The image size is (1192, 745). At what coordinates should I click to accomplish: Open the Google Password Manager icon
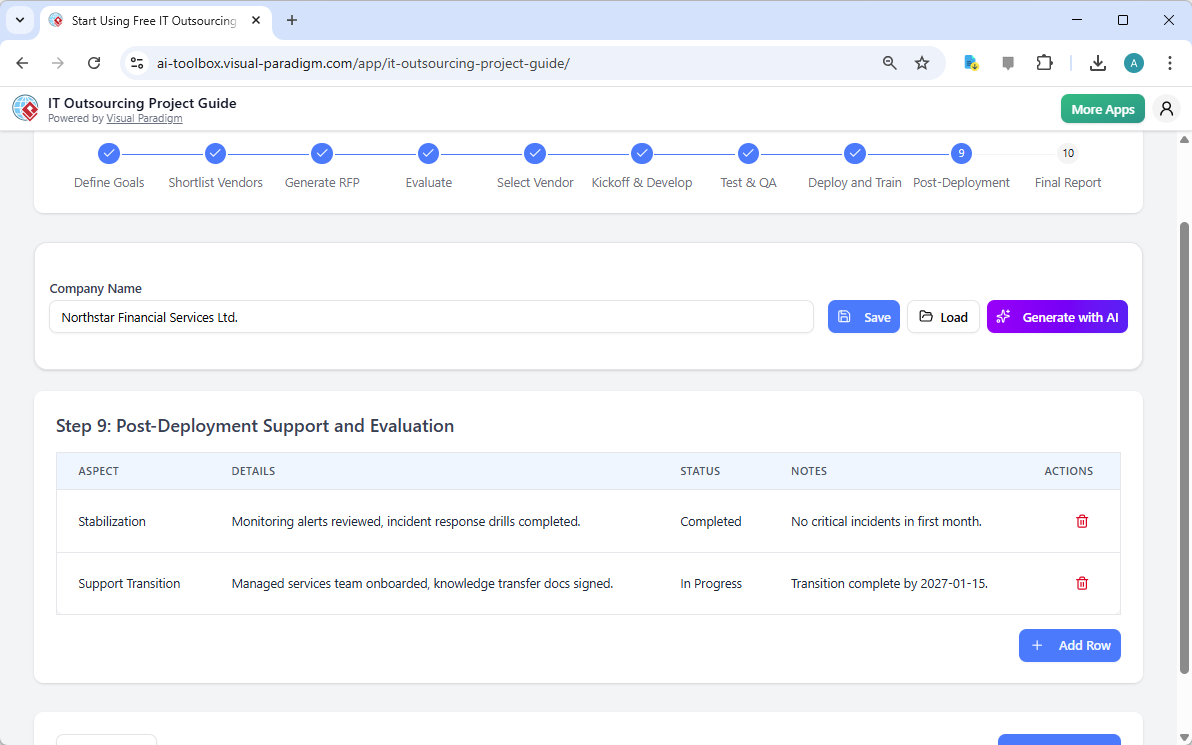click(971, 62)
